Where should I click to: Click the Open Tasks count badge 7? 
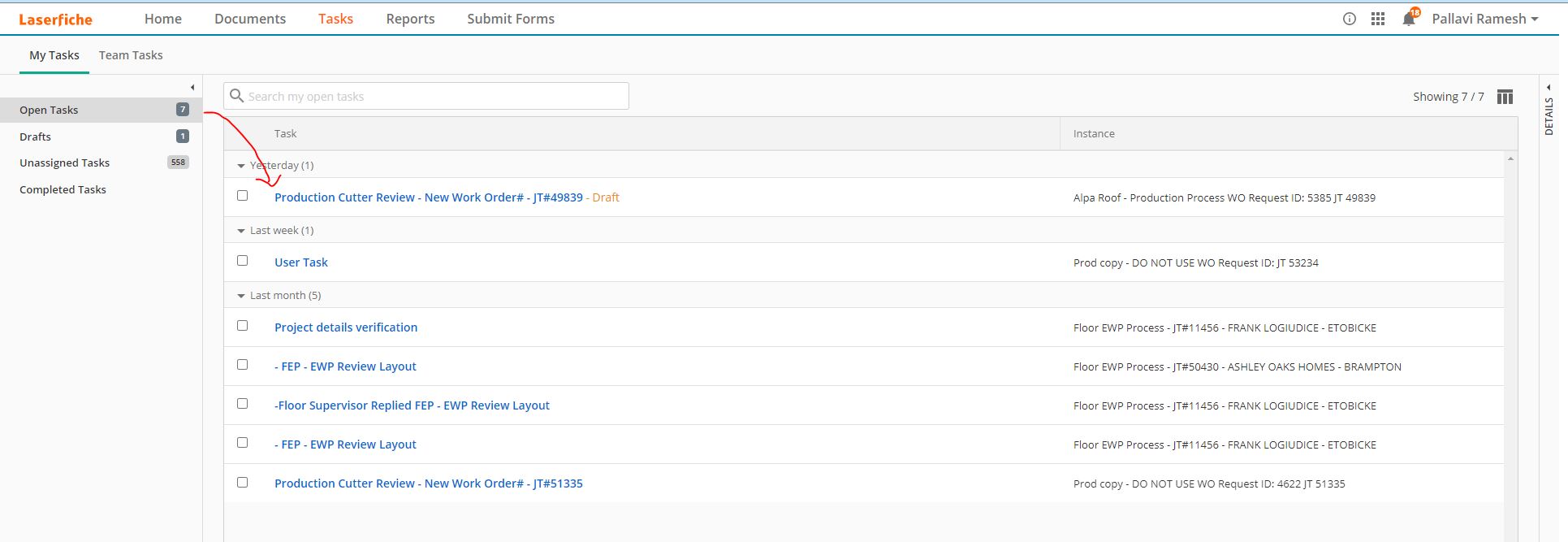pos(183,110)
